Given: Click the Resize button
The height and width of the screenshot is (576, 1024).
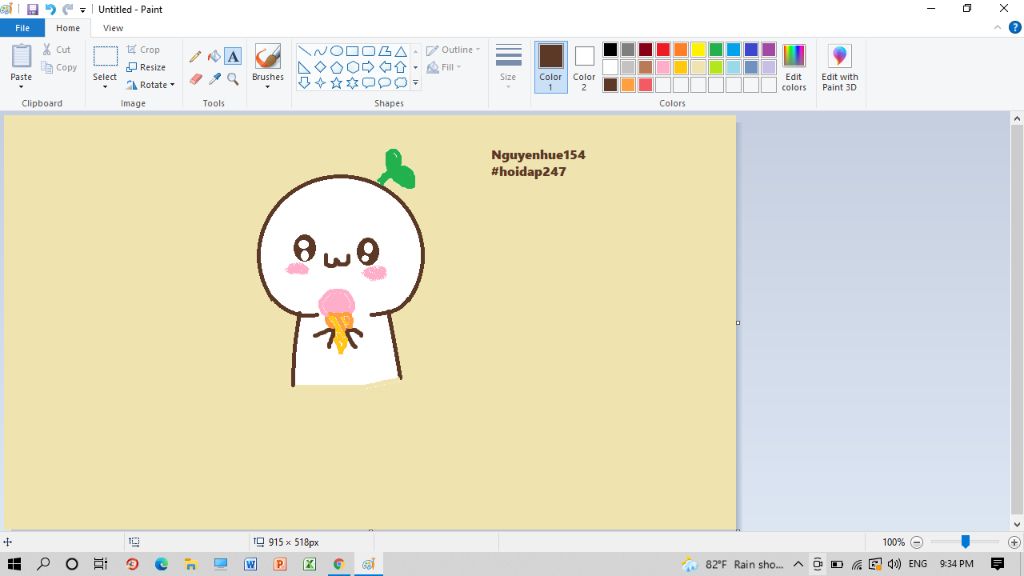Looking at the screenshot, I should (x=146, y=67).
